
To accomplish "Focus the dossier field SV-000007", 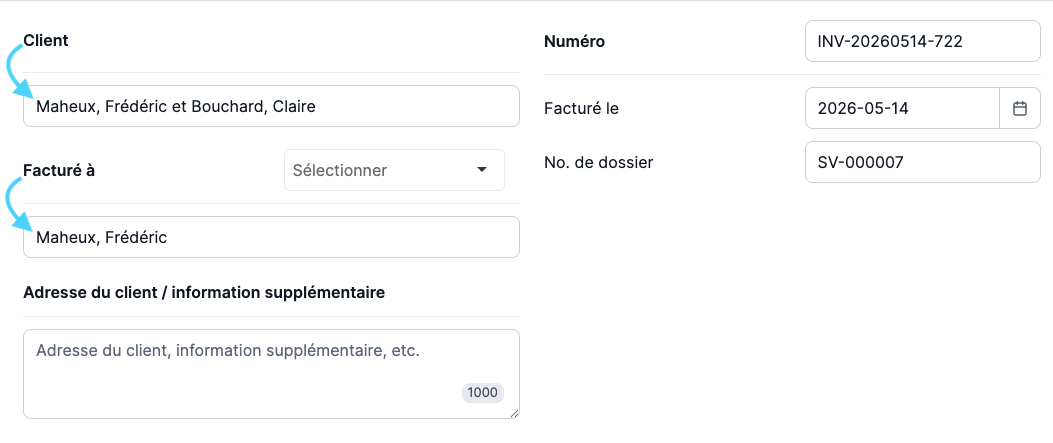I will (923, 162).
